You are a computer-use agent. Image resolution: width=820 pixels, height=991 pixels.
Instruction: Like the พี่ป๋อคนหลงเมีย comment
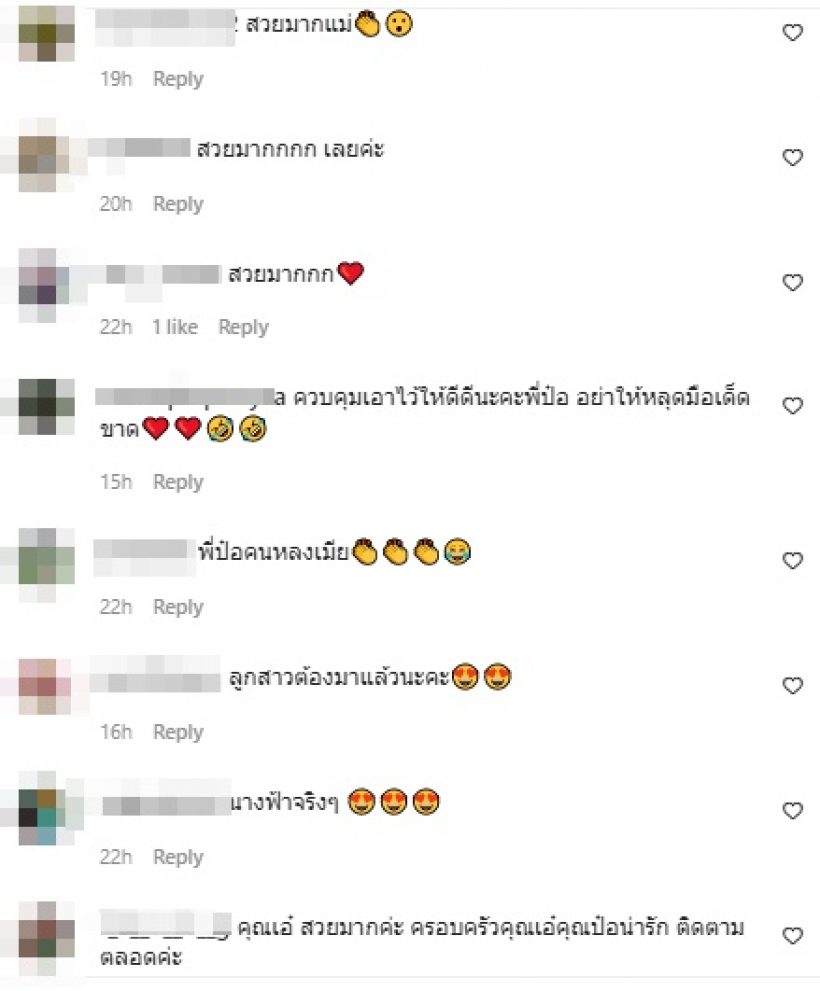[792, 561]
